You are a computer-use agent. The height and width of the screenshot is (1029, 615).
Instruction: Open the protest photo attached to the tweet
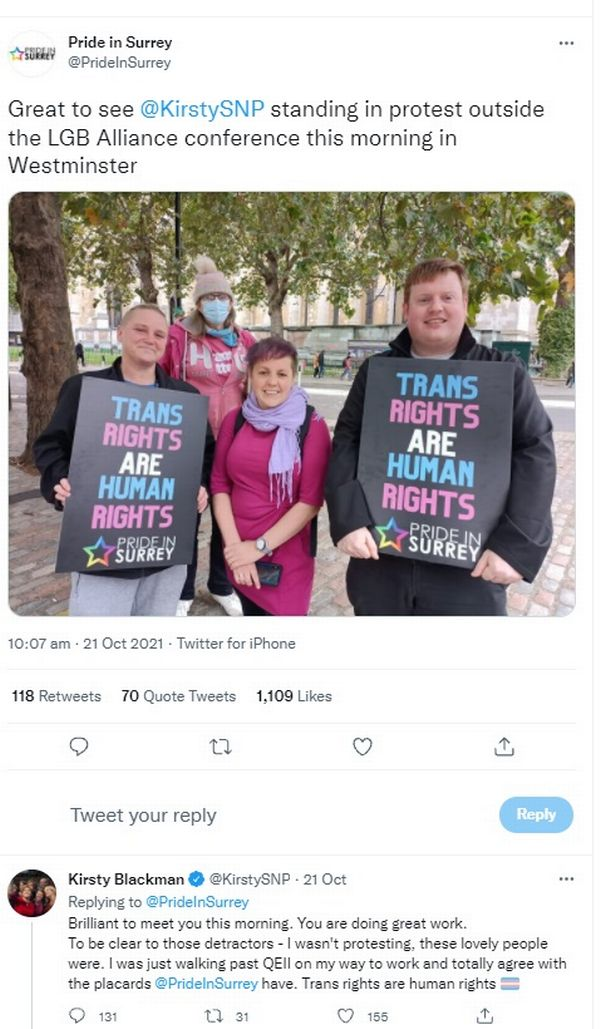click(292, 404)
